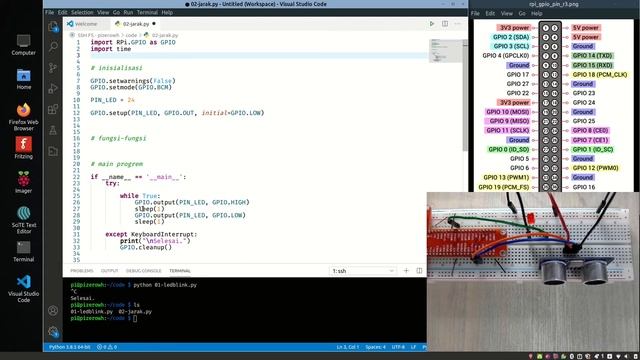The width and height of the screenshot is (640, 360).
Task: Click line 'except KeyboardInterrupt:'
Action: click(x=151, y=234)
